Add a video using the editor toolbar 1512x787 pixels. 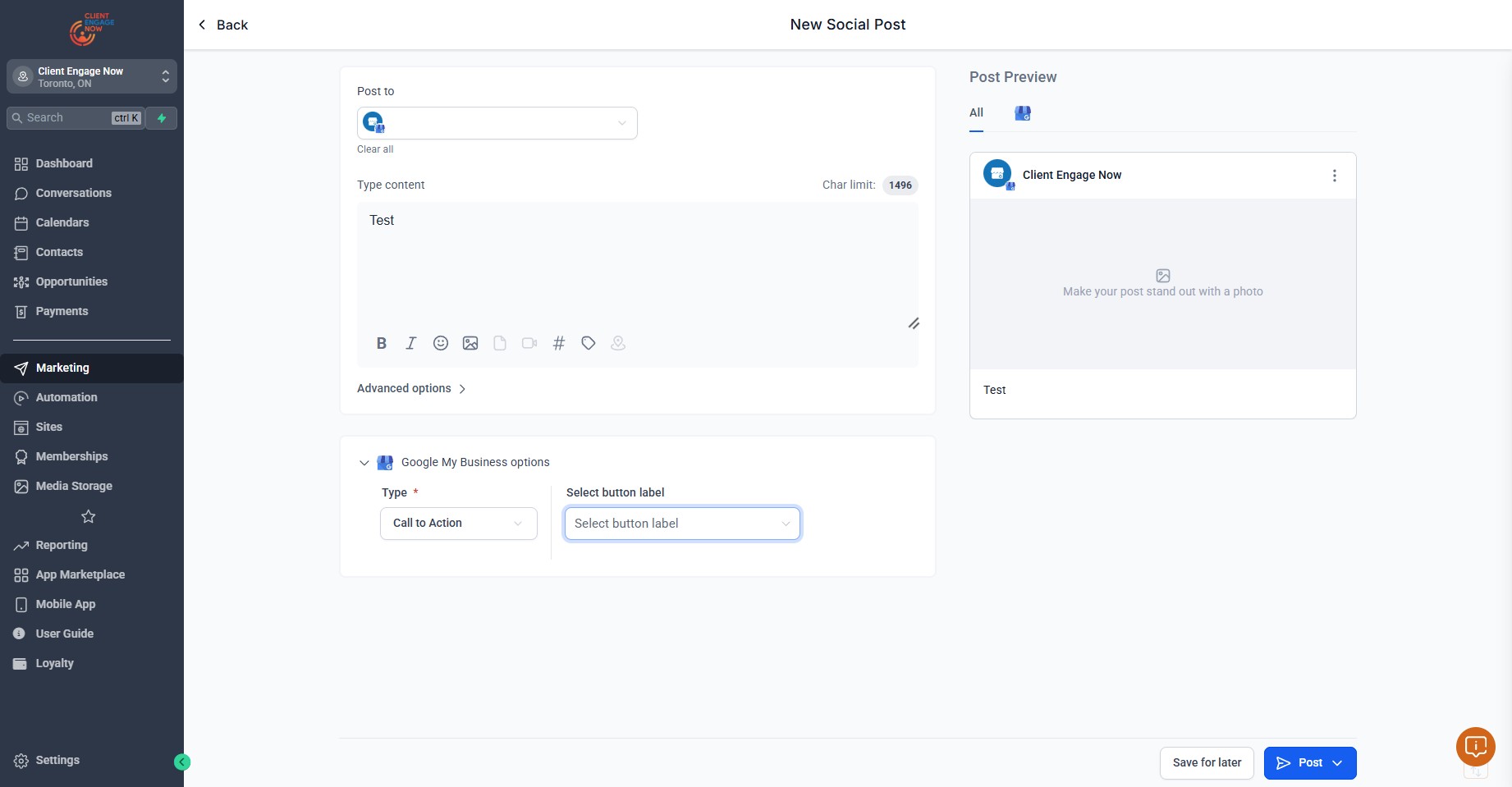coord(529,343)
